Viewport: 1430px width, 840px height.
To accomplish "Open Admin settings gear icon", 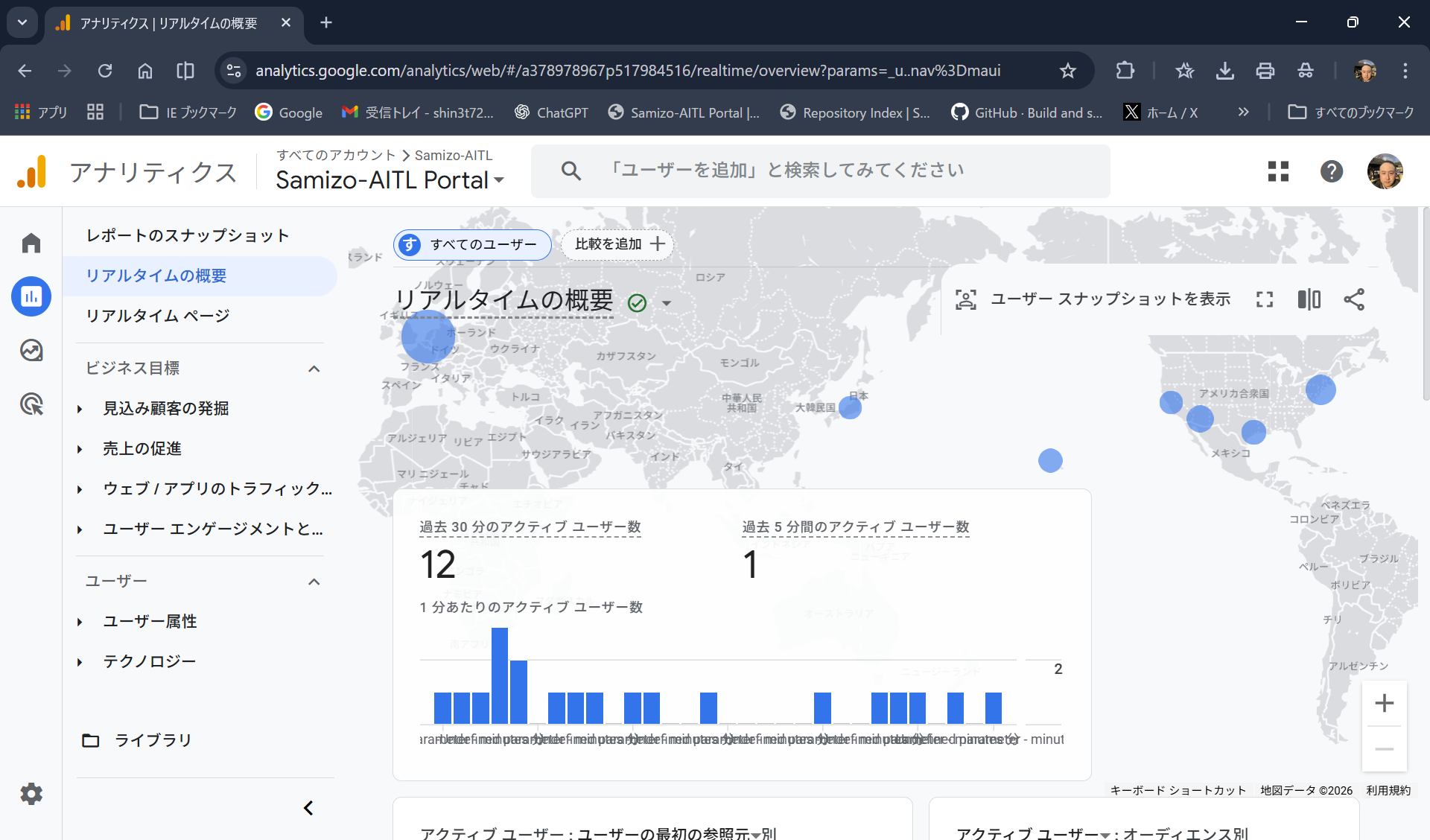I will pyautogui.click(x=31, y=793).
